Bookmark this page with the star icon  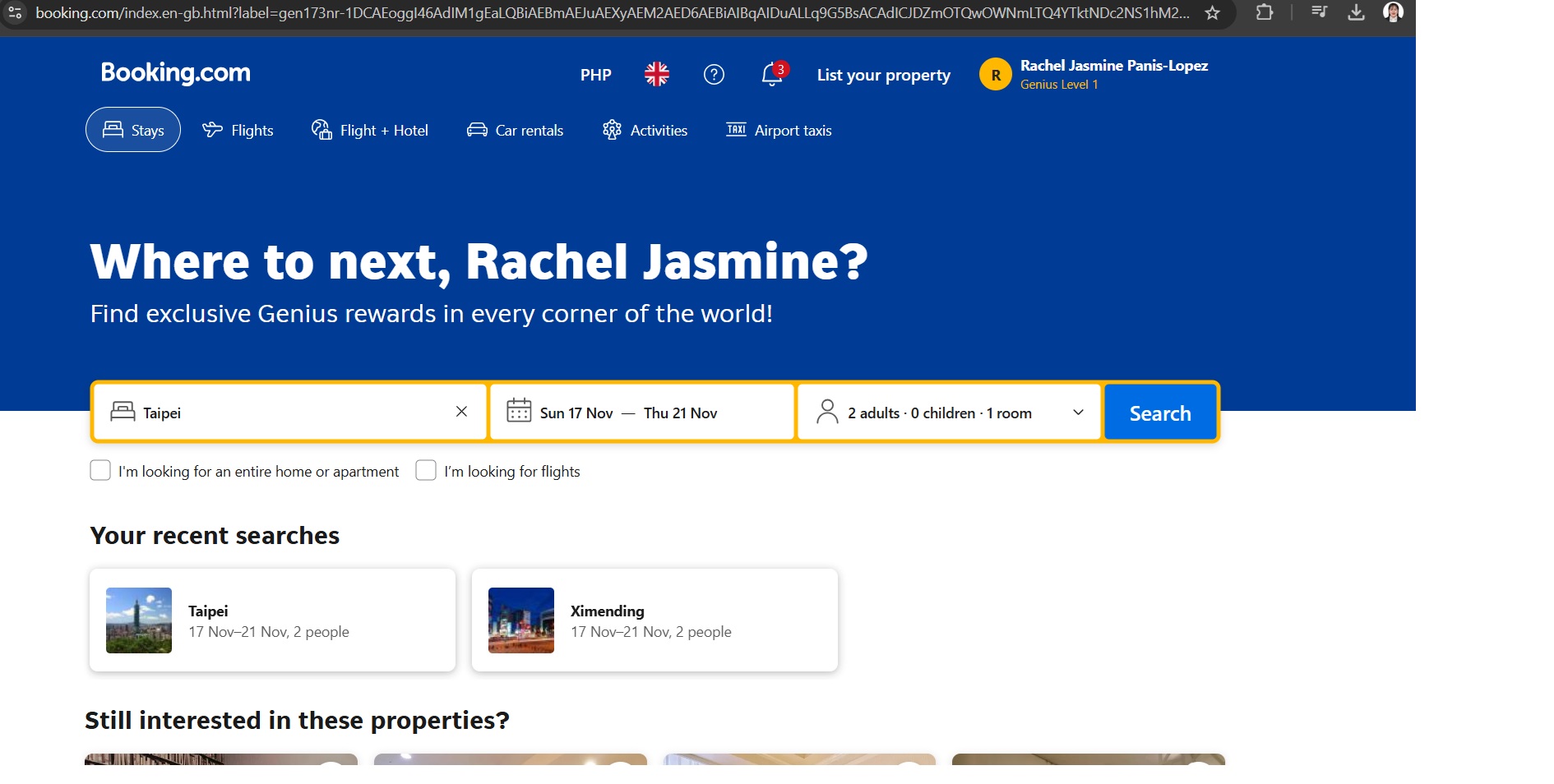1212,13
